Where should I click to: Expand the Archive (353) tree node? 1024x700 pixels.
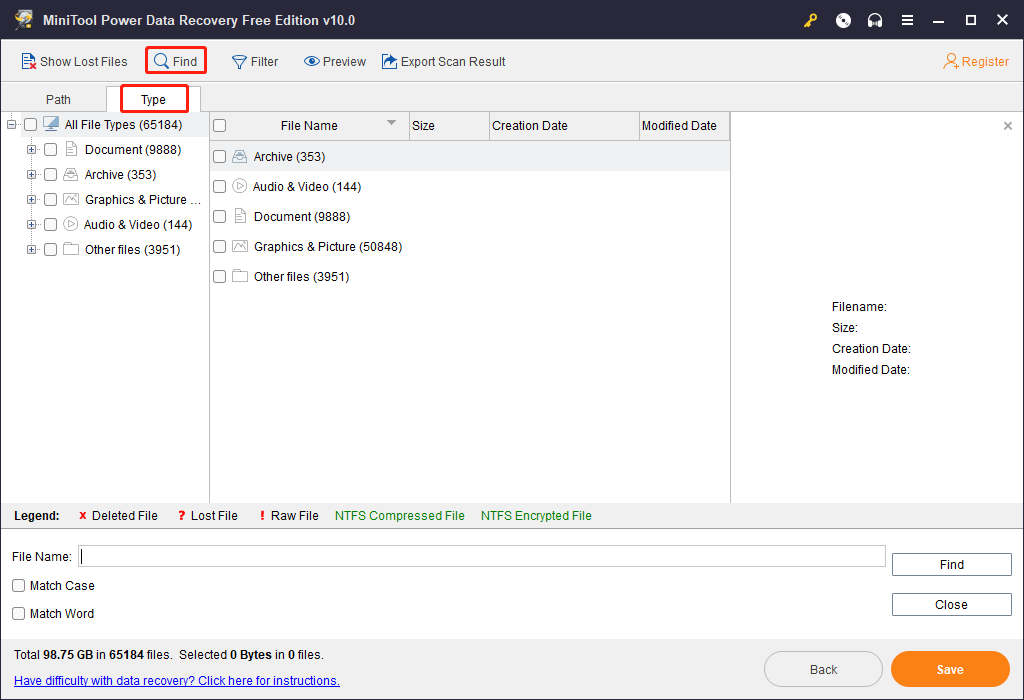(31, 174)
